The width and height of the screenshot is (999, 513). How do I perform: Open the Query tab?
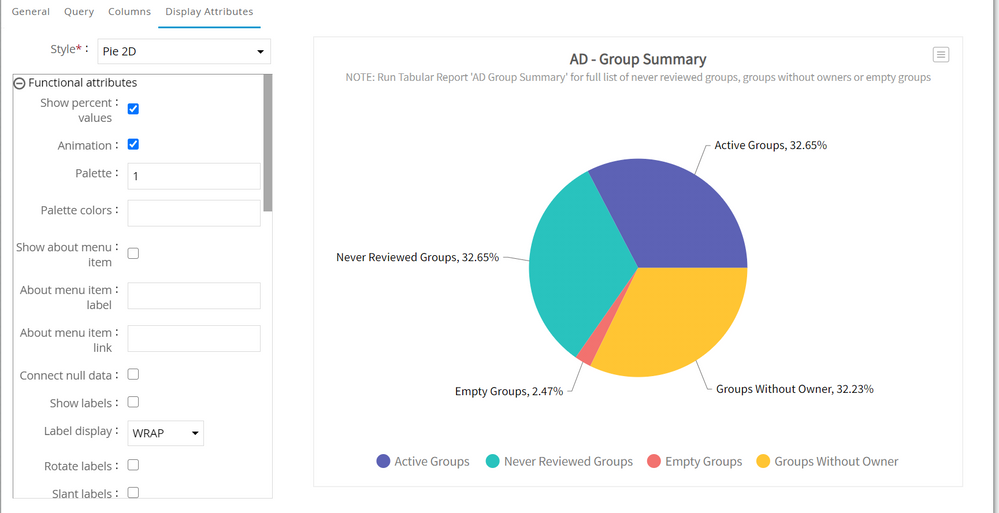[x=79, y=12]
